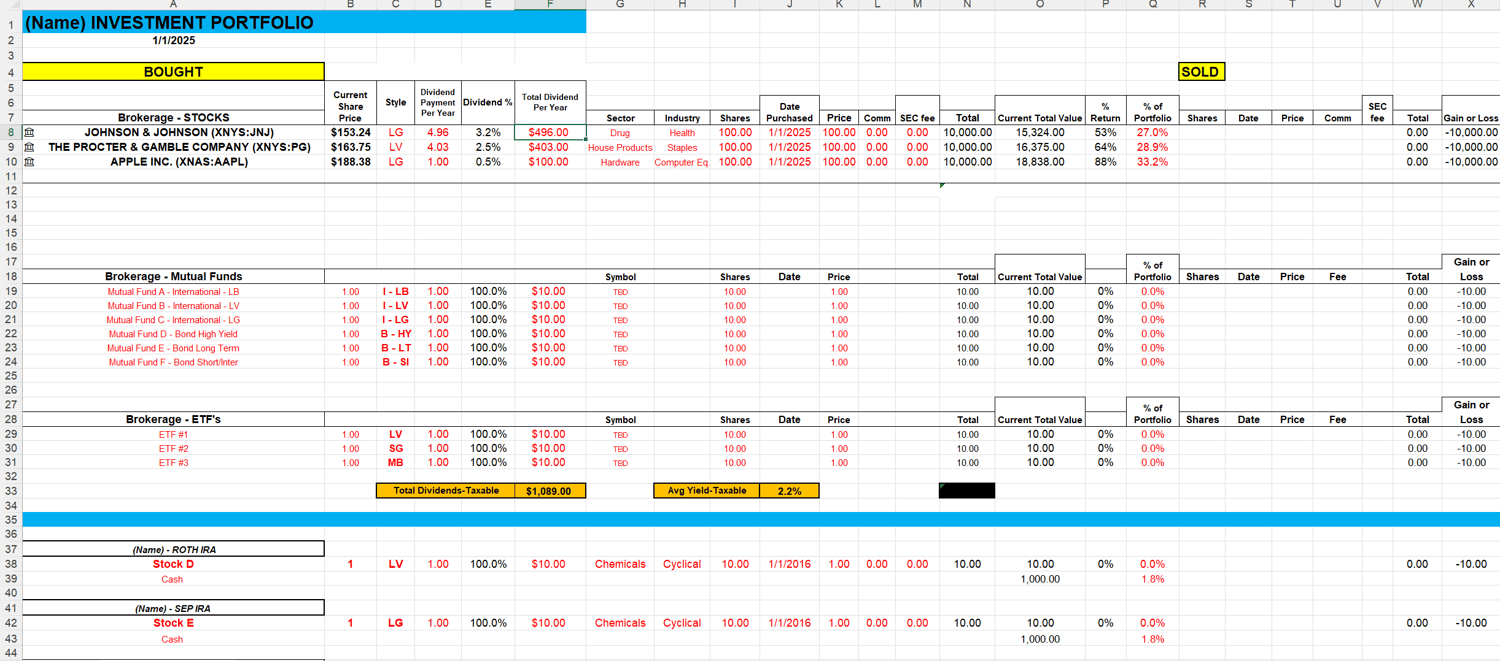Image resolution: width=1500 pixels, height=661 pixels.
Task: Select the $1,089.00 total dividends cell
Action: point(550,491)
